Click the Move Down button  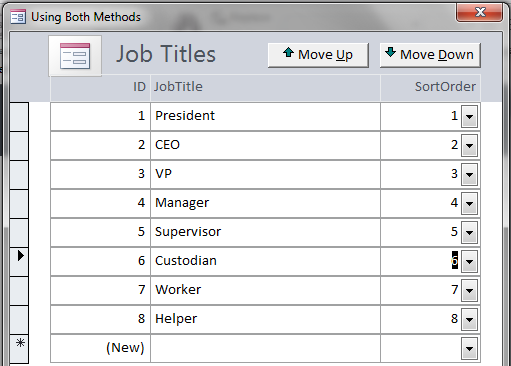pyautogui.click(x=430, y=55)
